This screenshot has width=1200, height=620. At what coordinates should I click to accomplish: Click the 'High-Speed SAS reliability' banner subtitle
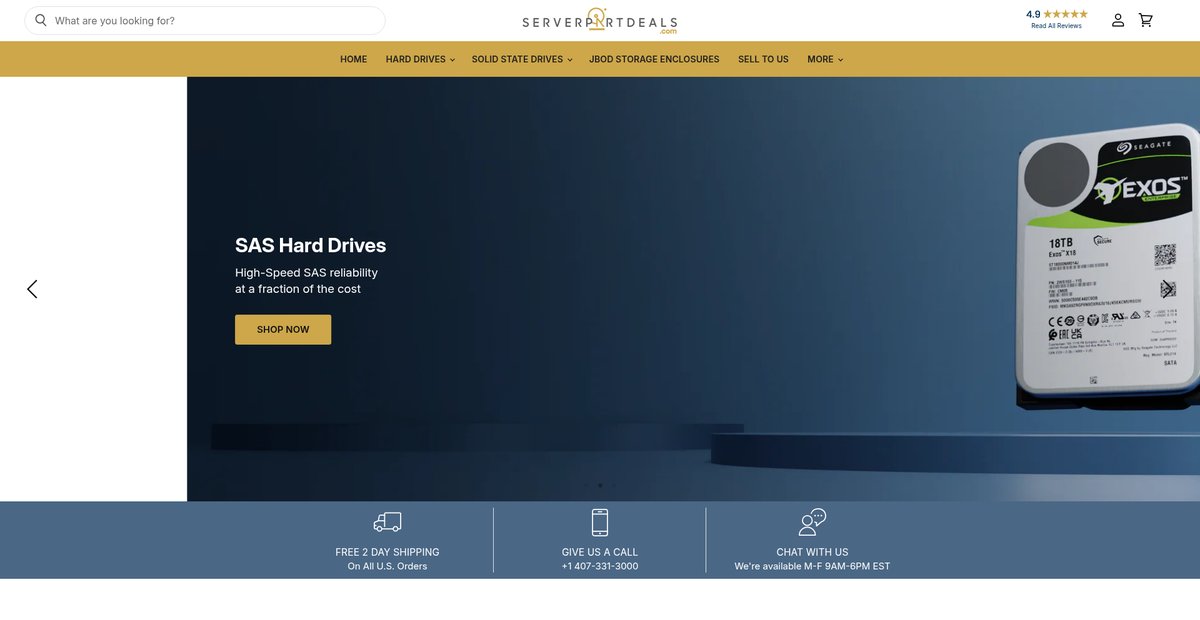[x=306, y=272]
